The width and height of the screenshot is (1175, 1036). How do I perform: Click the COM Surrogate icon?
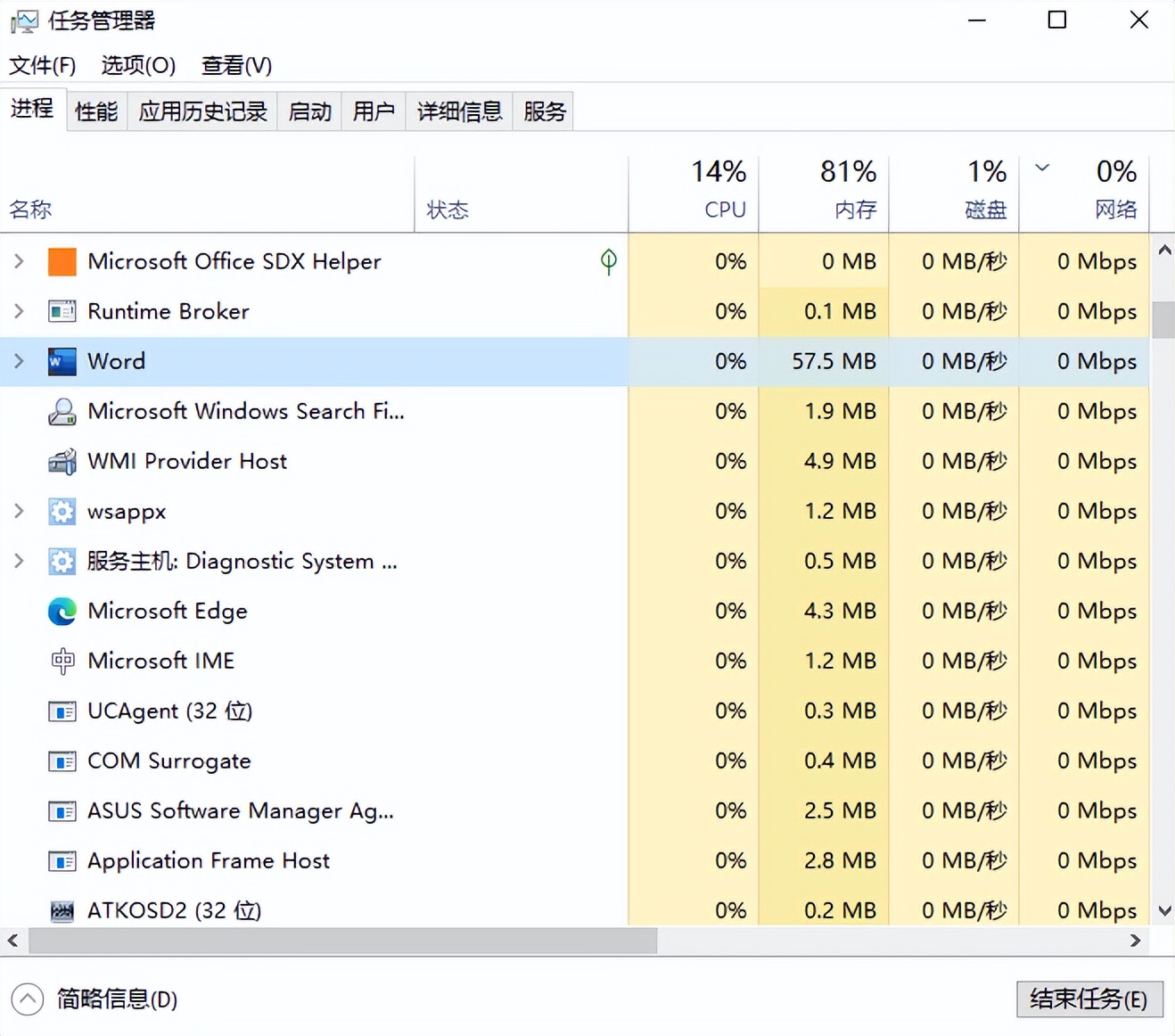[x=62, y=761]
